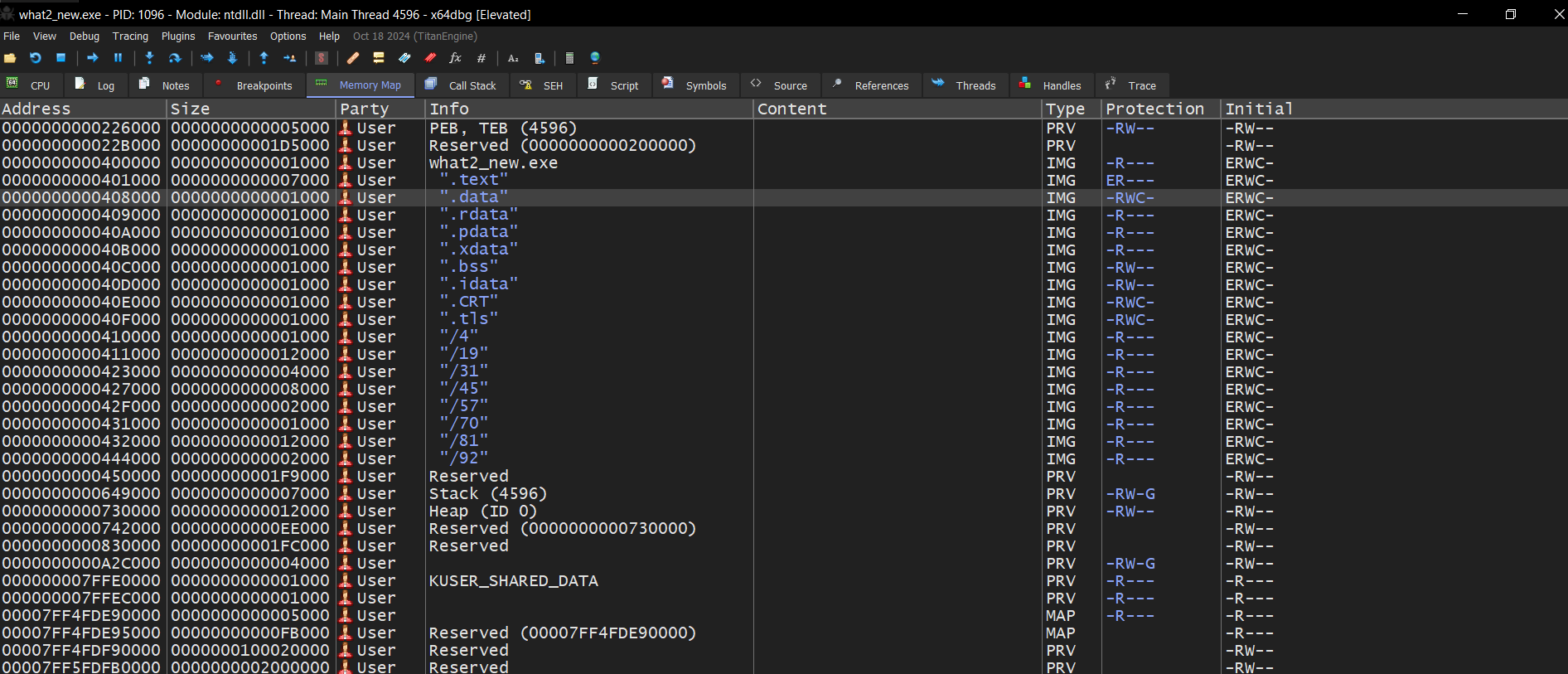
Task: Click the Restart debuggee toolbar icon
Action: pyautogui.click(x=36, y=58)
